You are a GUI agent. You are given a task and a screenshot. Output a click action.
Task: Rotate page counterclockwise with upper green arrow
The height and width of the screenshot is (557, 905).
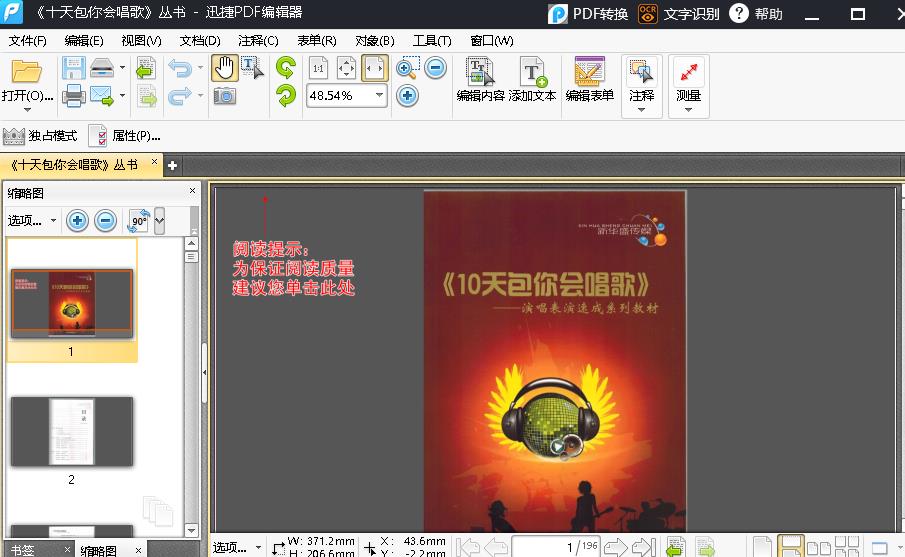tap(286, 68)
